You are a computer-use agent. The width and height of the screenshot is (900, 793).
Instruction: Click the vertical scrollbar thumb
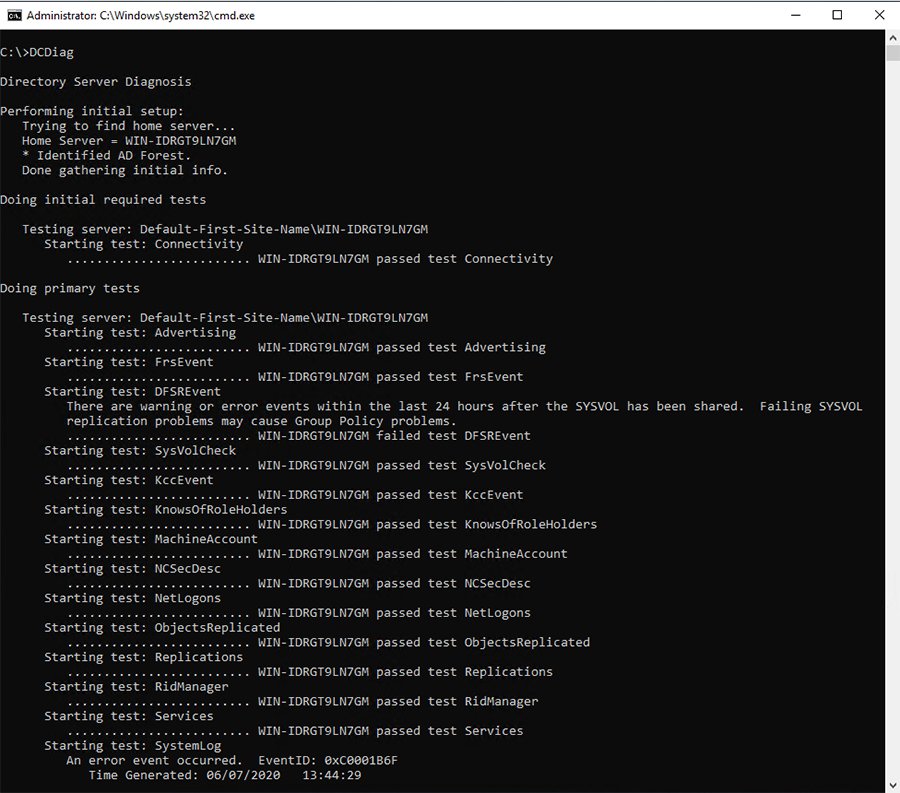pyautogui.click(x=892, y=54)
